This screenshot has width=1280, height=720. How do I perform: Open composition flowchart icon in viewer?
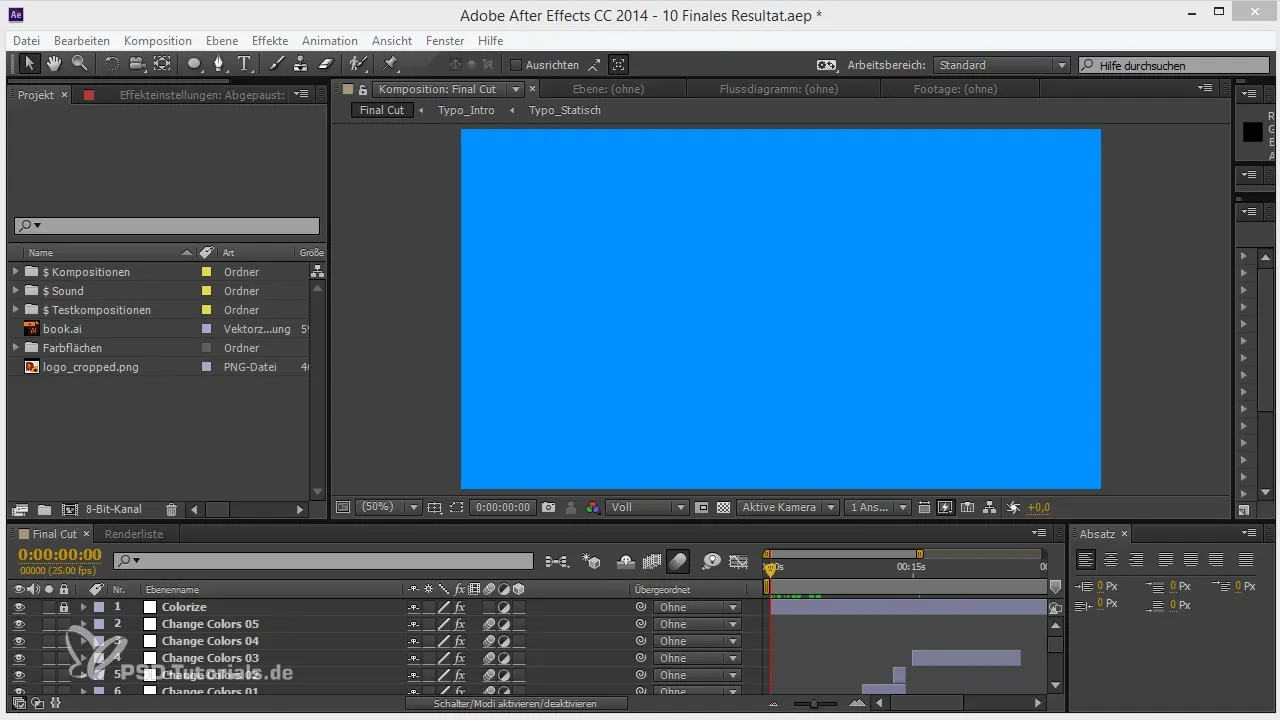(x=989, y=508)
